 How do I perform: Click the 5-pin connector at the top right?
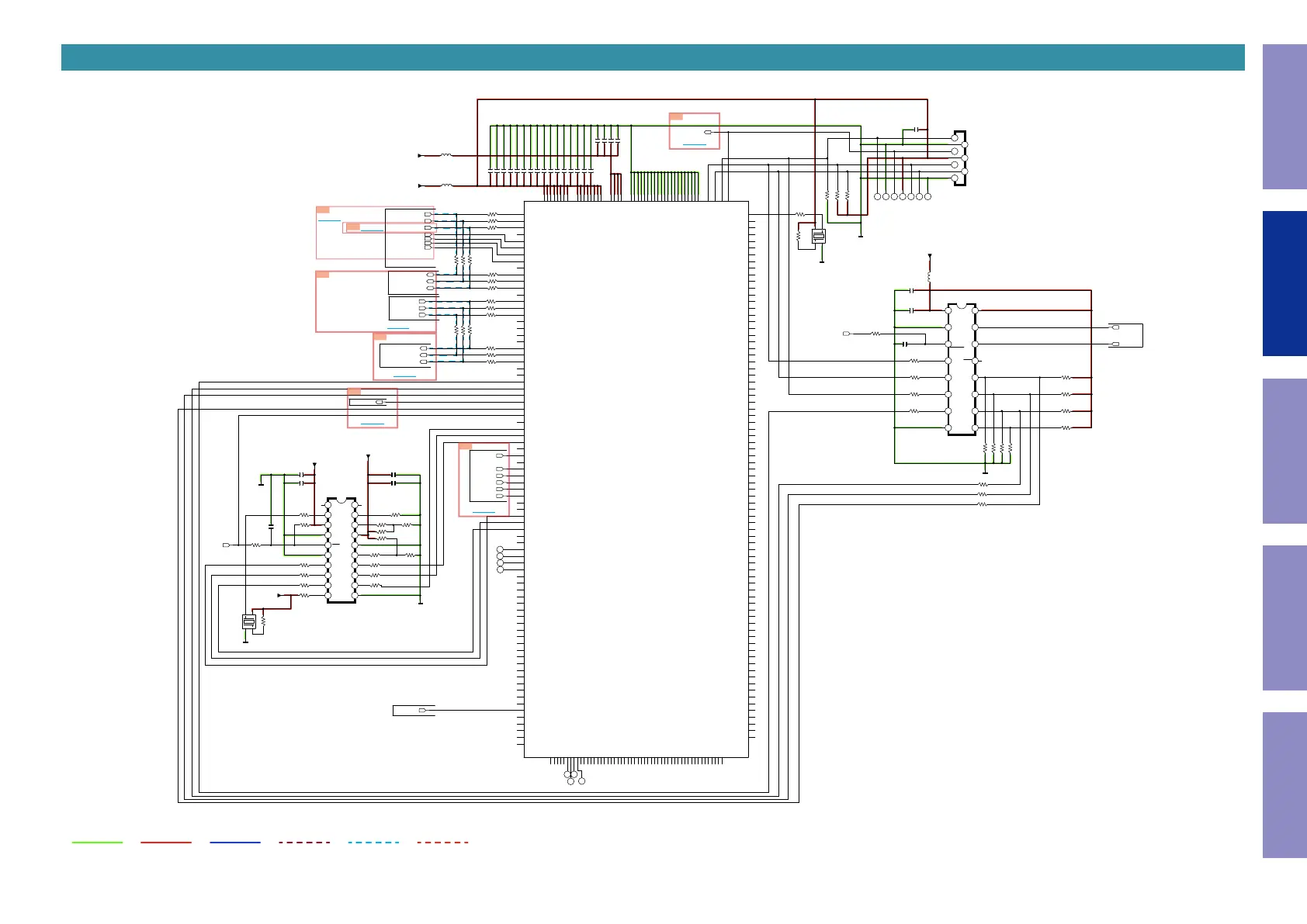pyautogui.click(x=960, y=158)
